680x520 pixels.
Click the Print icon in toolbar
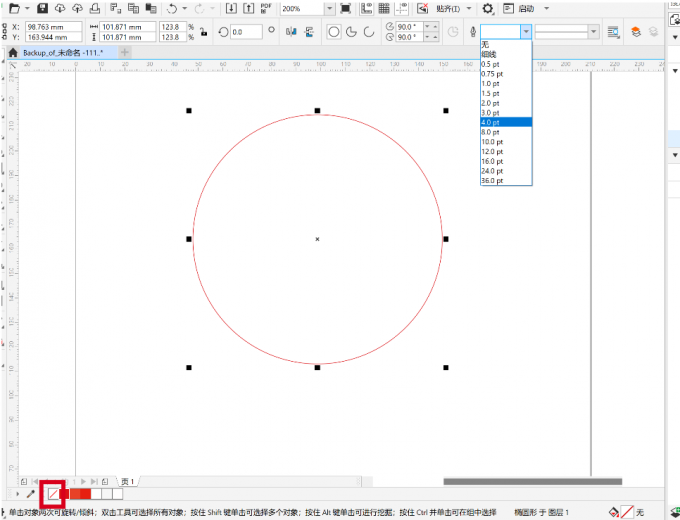[x=94, y=8]
